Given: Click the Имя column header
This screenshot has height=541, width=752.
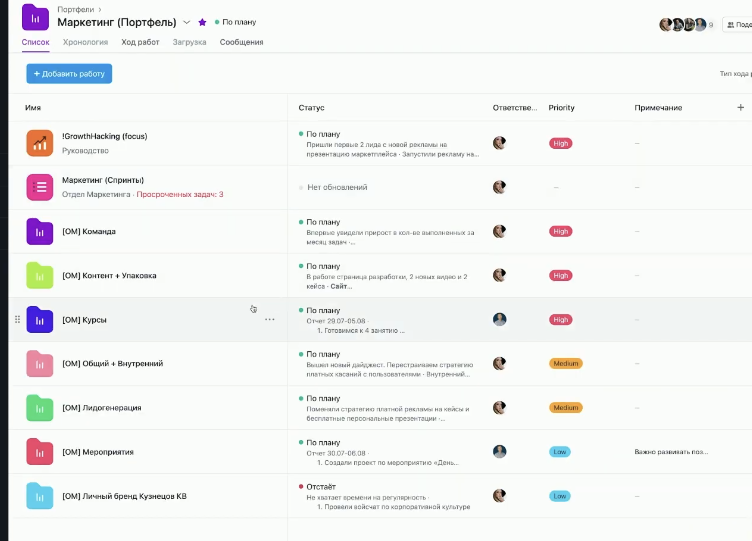Looking at the screenshot, I should click(33, 108).
